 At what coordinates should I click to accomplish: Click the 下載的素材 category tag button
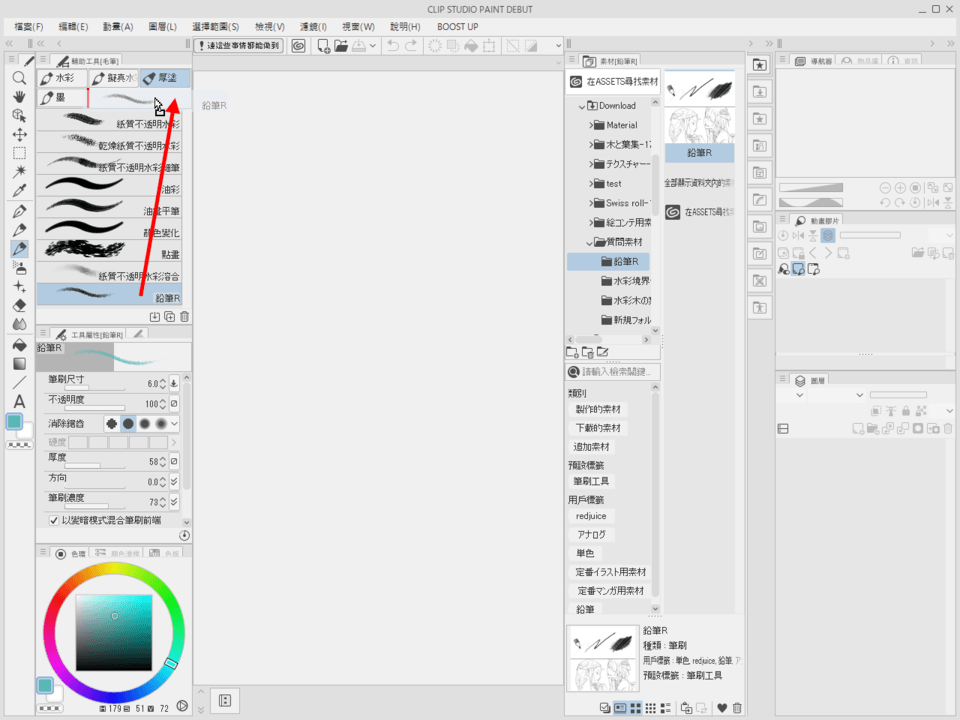point(598,428)
